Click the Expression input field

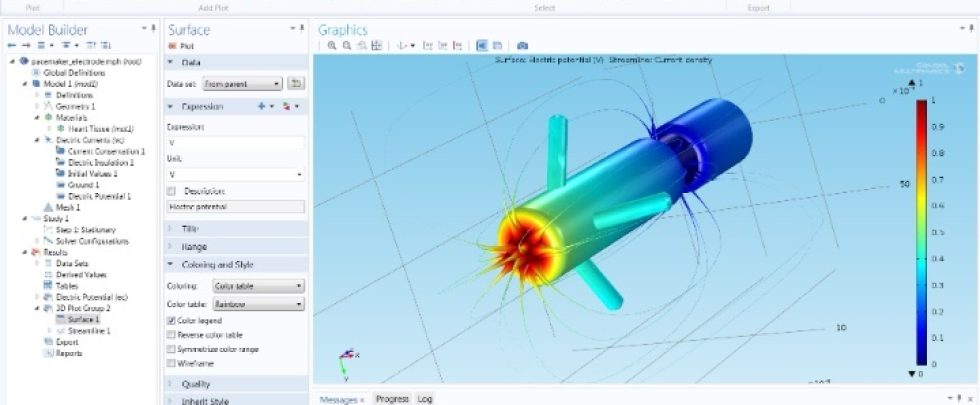[236, 142]
